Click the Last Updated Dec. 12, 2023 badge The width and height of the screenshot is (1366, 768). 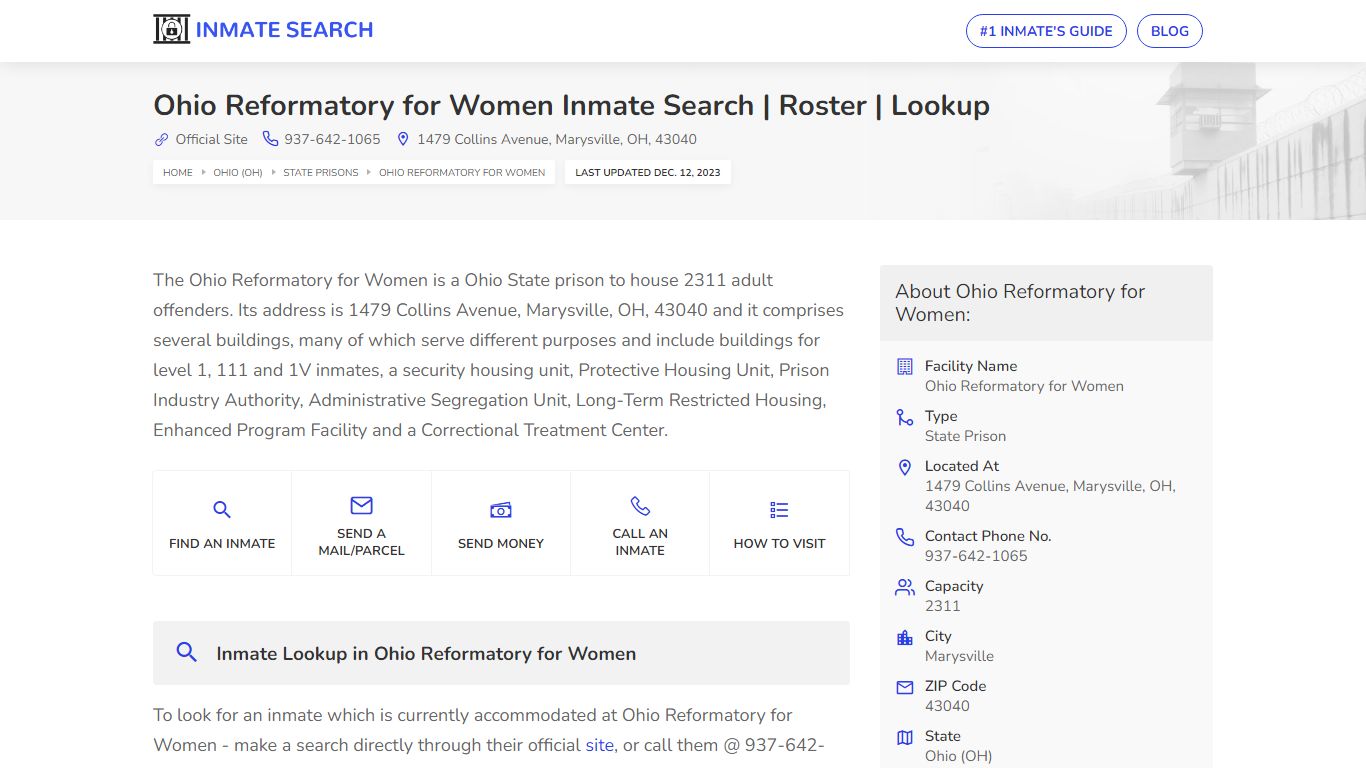648,172
